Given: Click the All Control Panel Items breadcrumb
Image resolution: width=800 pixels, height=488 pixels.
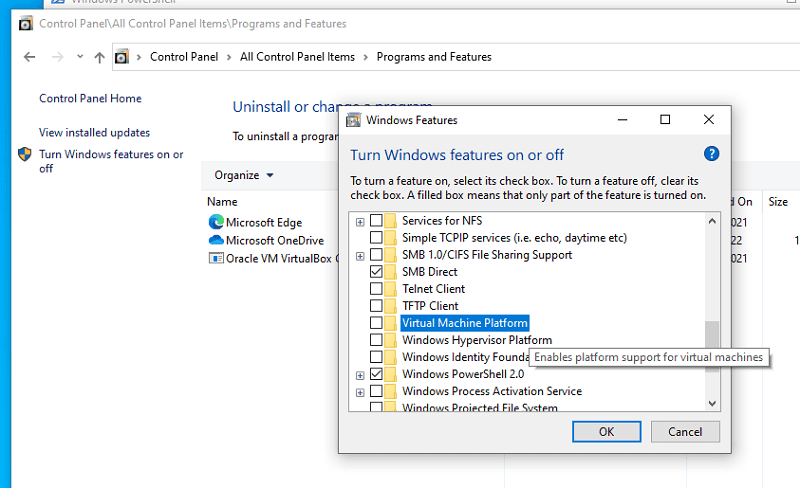Looking at the screenshot, I should 297,57.
